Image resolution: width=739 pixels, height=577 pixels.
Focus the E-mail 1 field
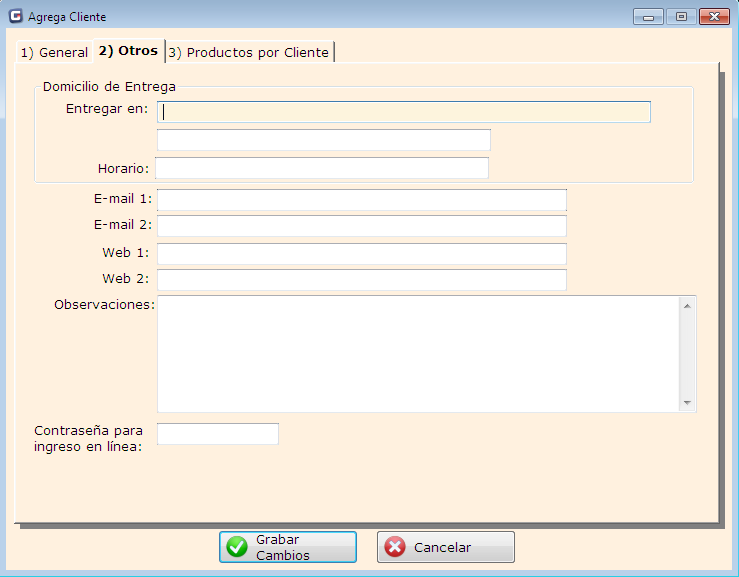tap(362, 200)
